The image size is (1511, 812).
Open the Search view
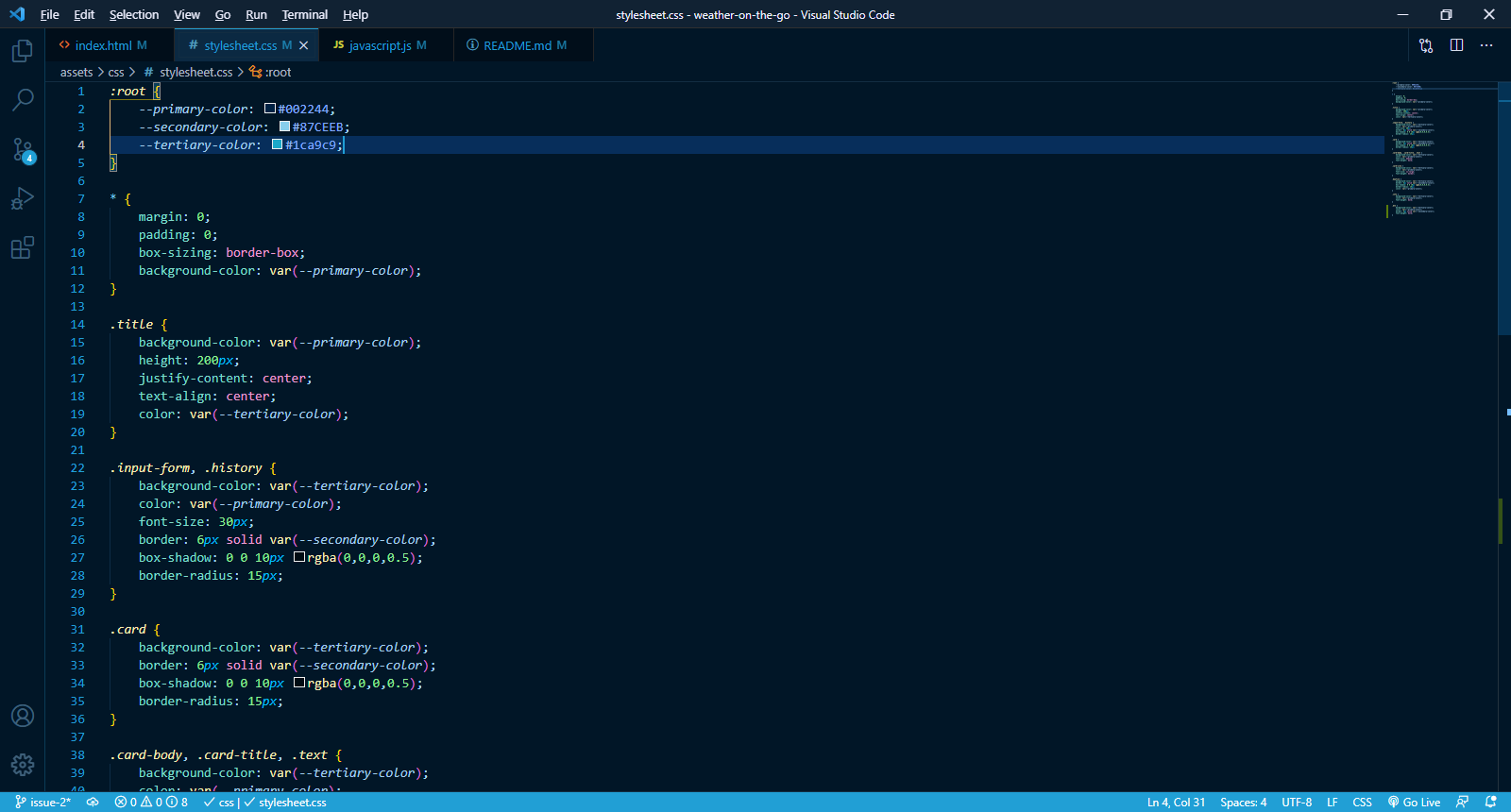(23, 99)
